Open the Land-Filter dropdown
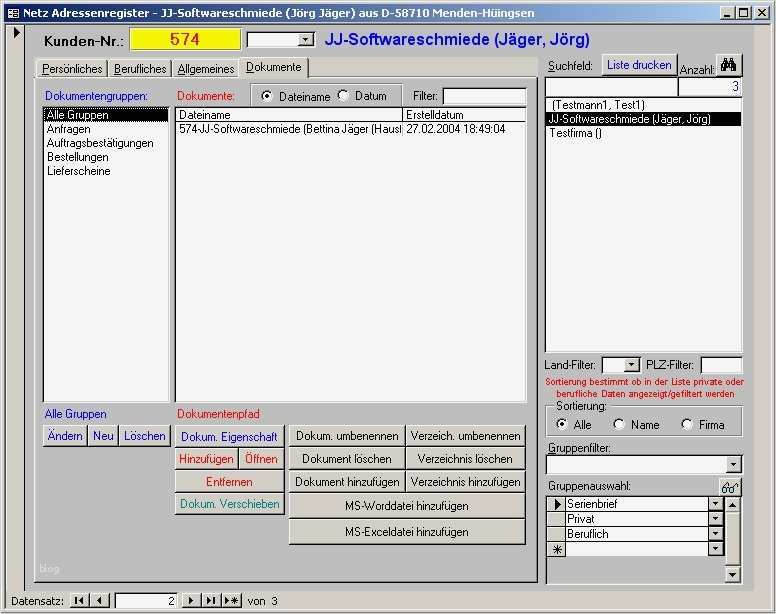 point(631,365)
